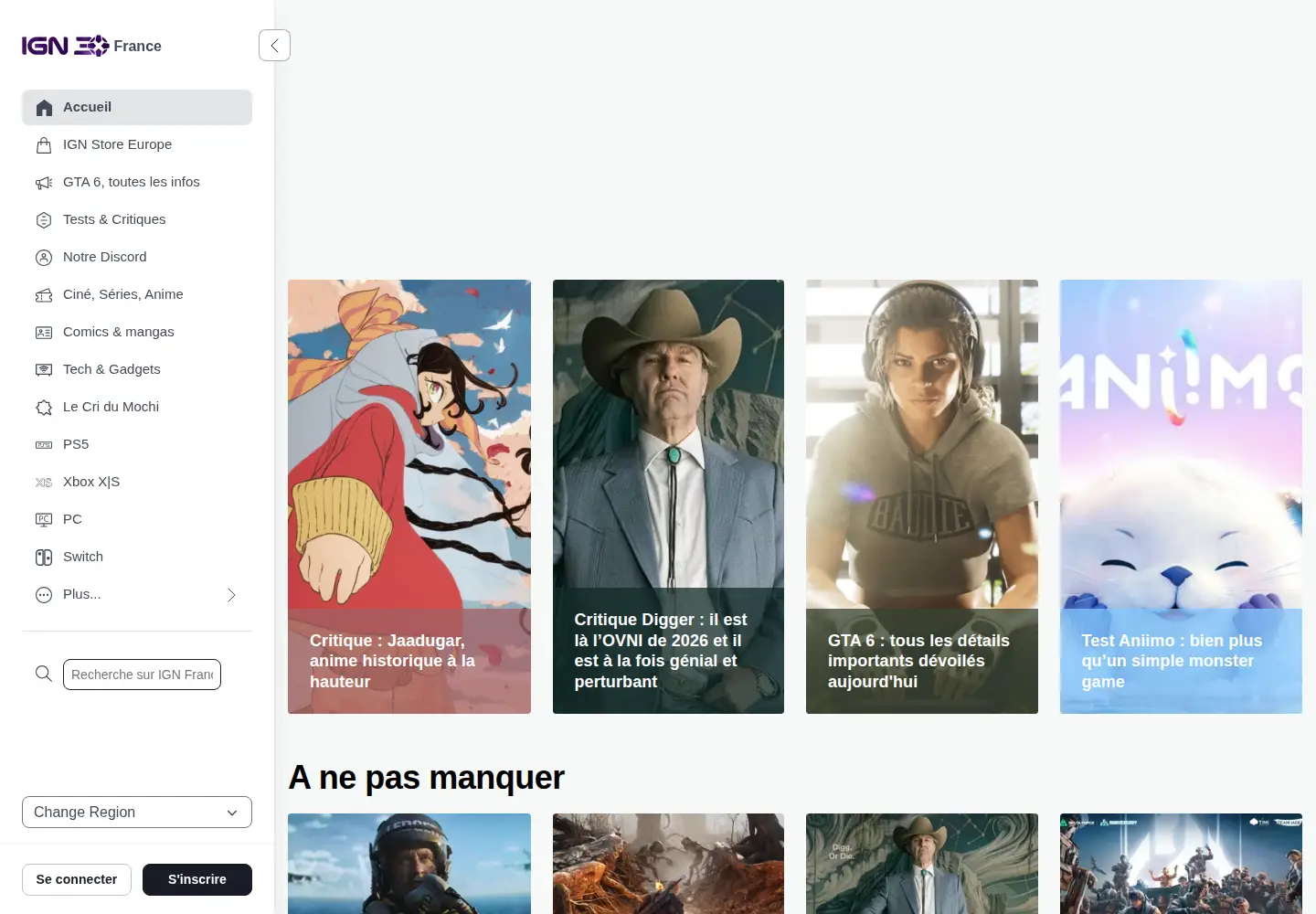The height and width of the screenshot is (914, 1316).
Task: Click the Plus... ellipsis icon
Action: point(44,595)
